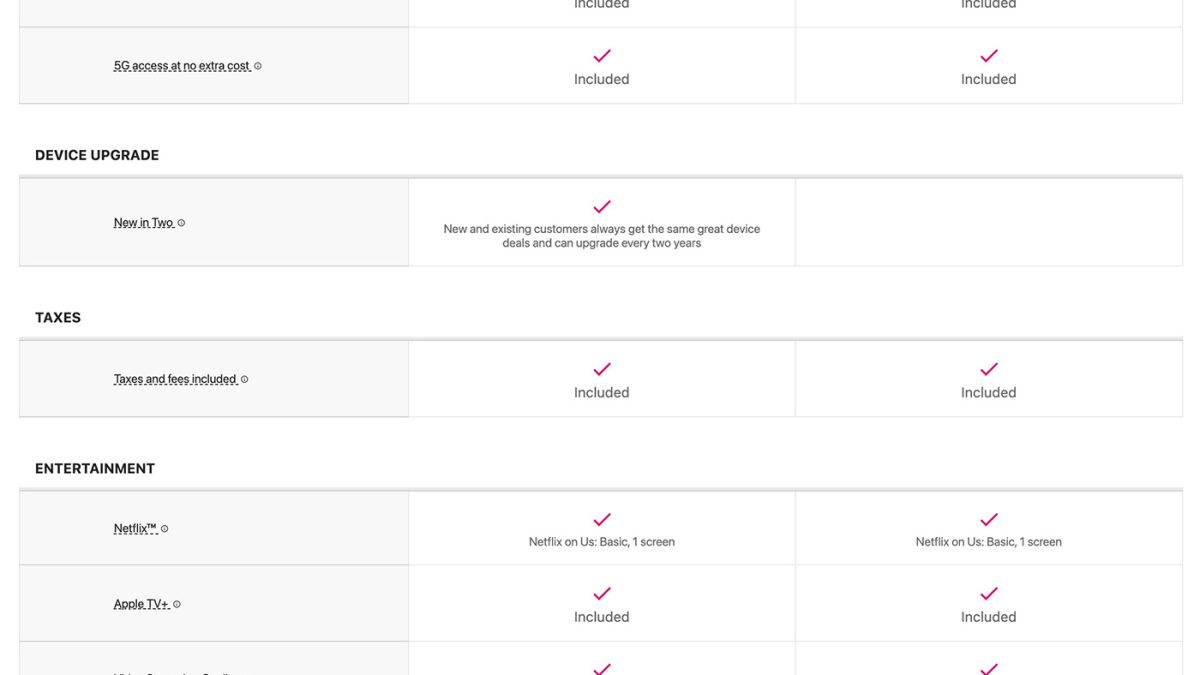Click the DEVICE UPGRADE section heading

[x=97, y=155]
